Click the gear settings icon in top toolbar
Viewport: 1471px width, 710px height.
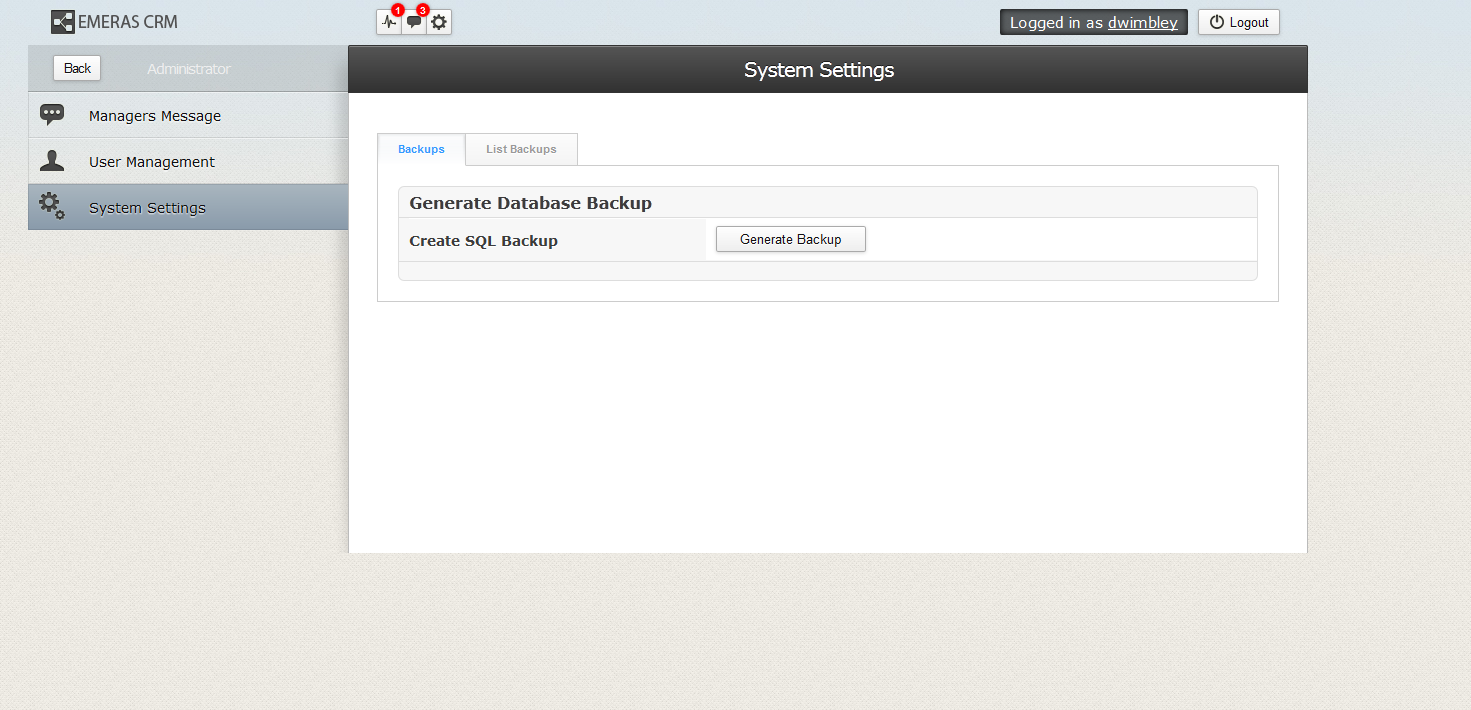coord(439,23)
